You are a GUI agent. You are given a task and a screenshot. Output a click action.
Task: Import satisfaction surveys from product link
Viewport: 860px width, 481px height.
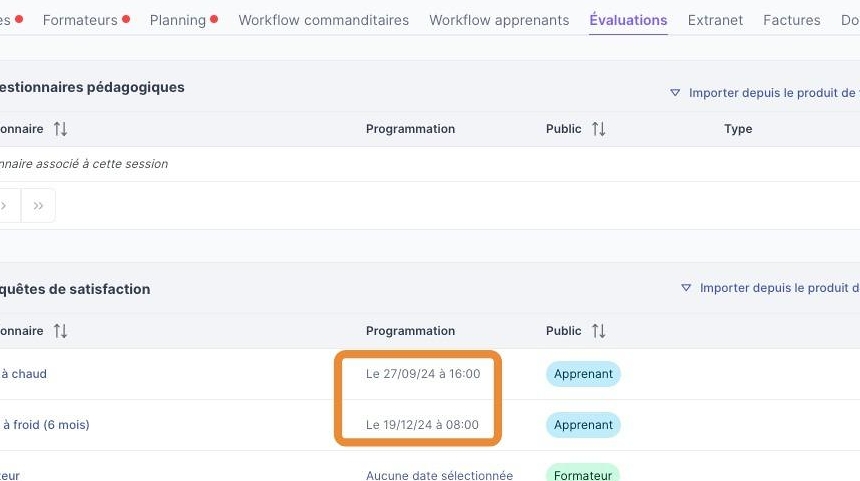click(778, 288)
